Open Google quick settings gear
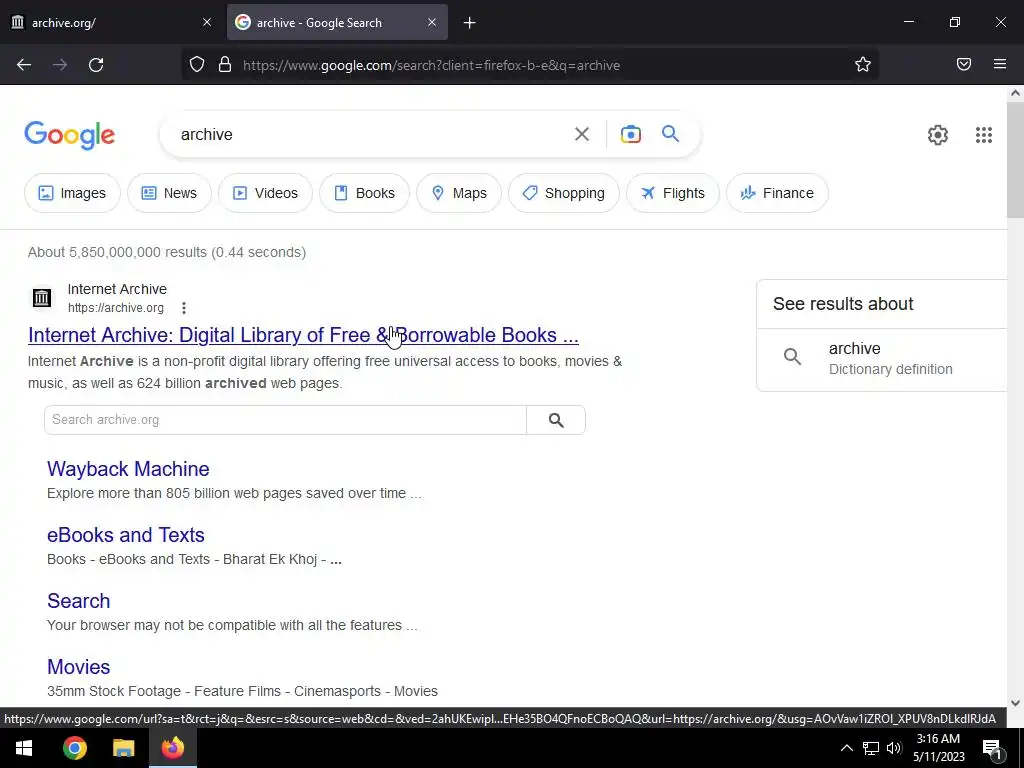Image resolution: width=1024 pixels, height=768 pixels. point(938,135)
